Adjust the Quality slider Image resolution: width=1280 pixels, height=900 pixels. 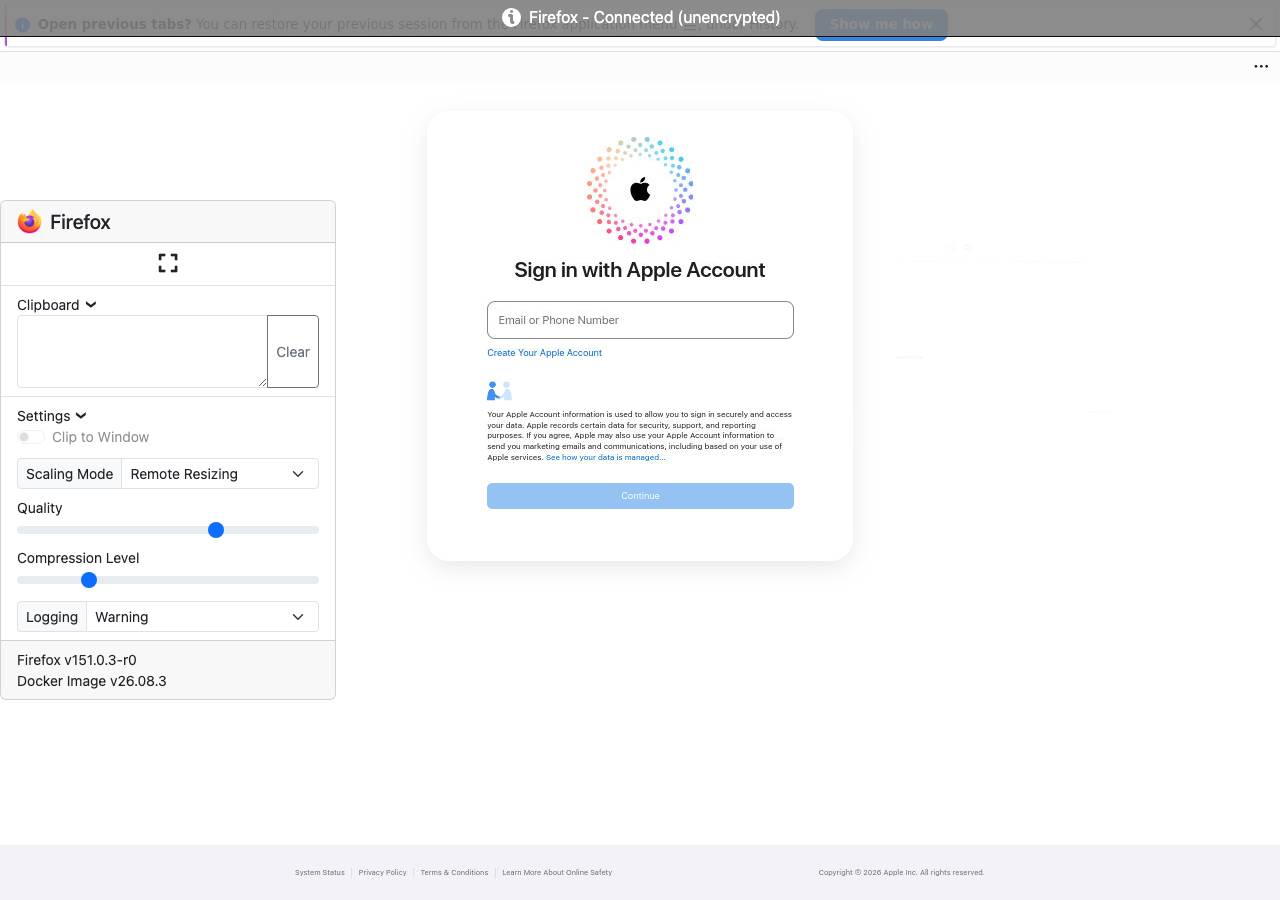click(168, 530)
